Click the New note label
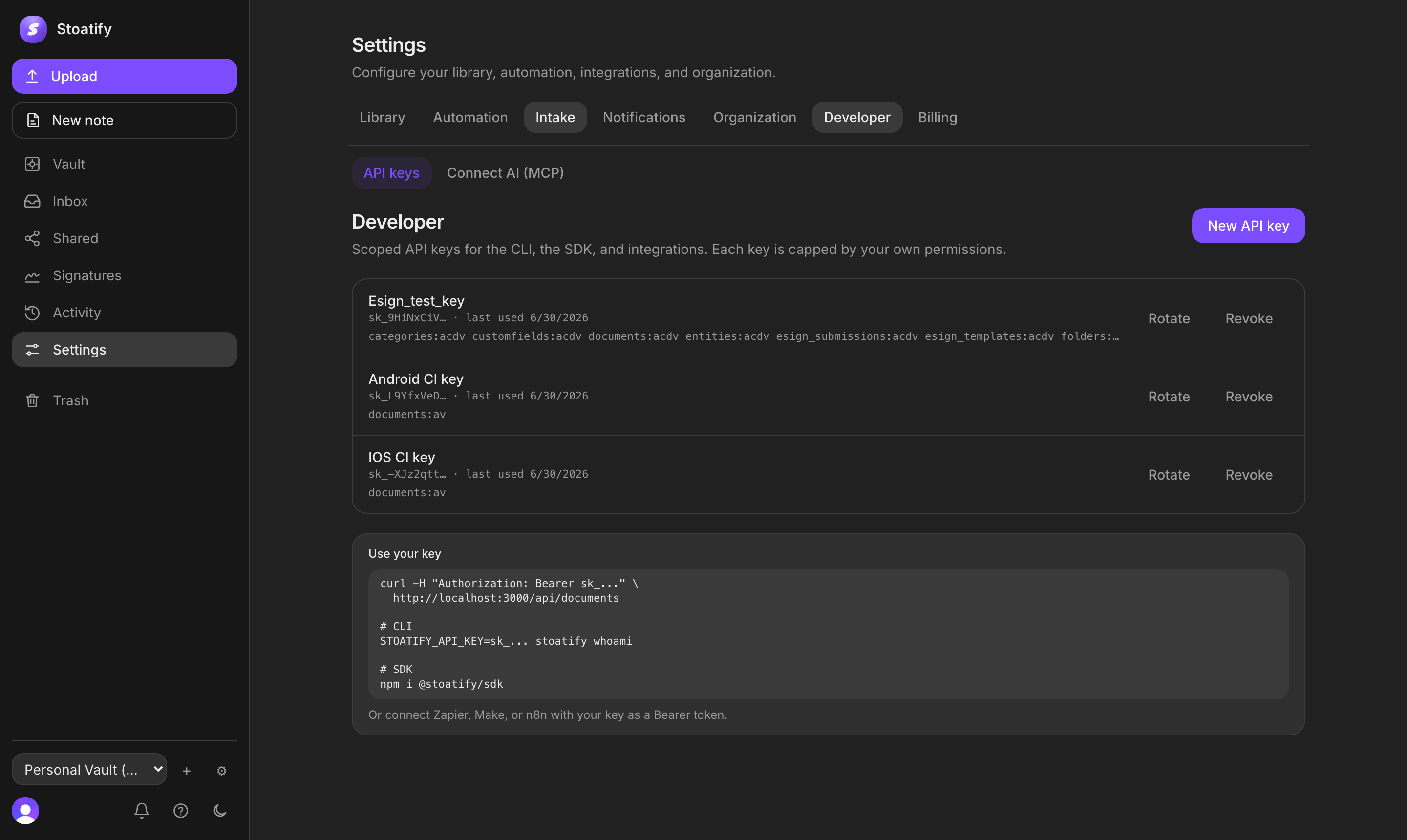This screenshot has width=1407, height=840. 83,120
